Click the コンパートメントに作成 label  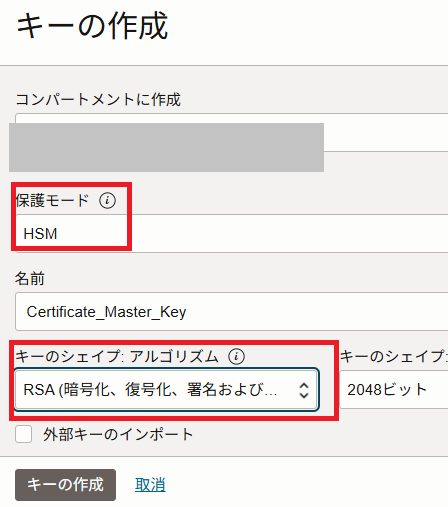[98, 99]
